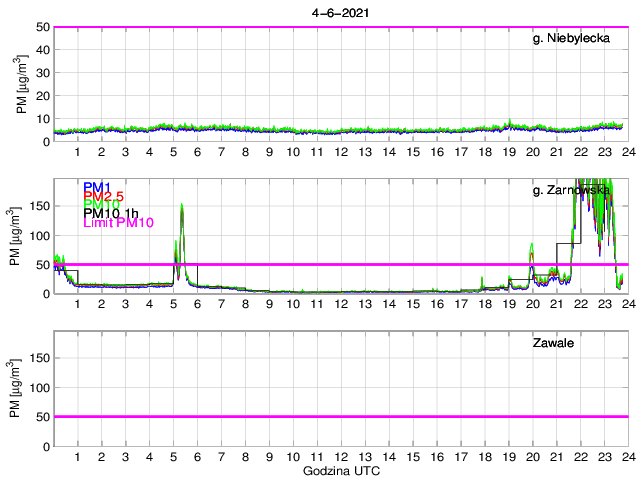Click the PM y-axis label of the Zawale plot

point(22,388)
